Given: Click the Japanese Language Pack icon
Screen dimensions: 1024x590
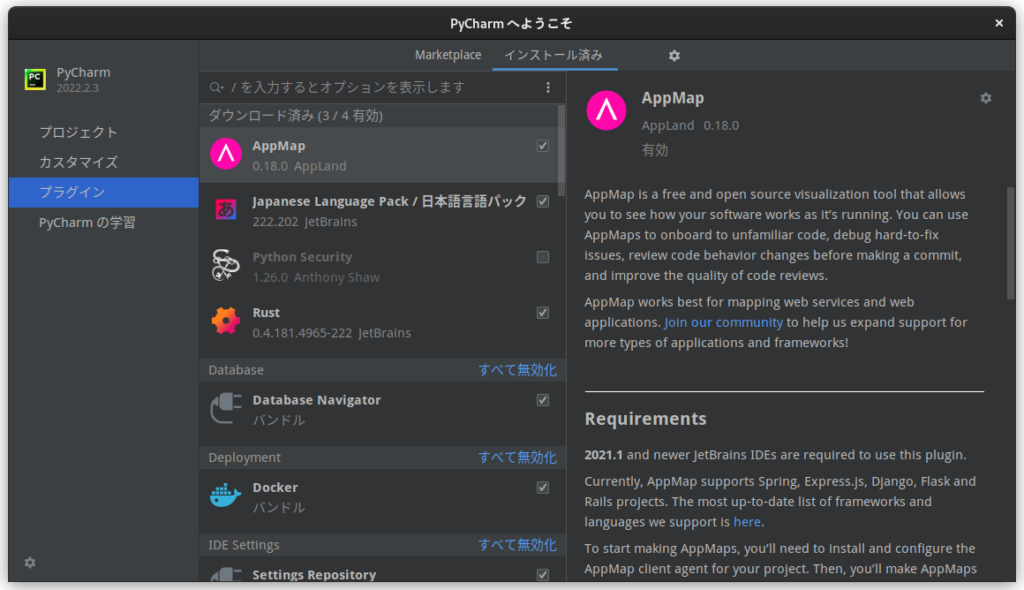Looking at the screenshot, I should 226,210.
